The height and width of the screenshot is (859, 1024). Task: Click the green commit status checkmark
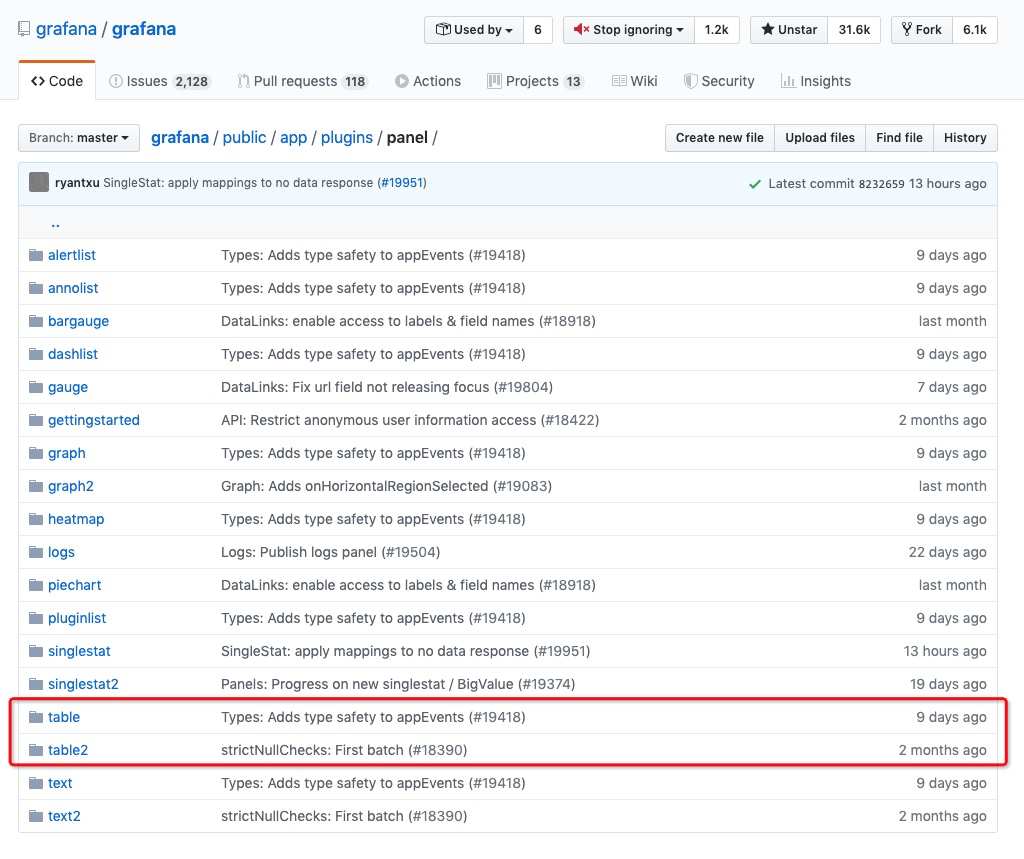(x=755, y=184)
